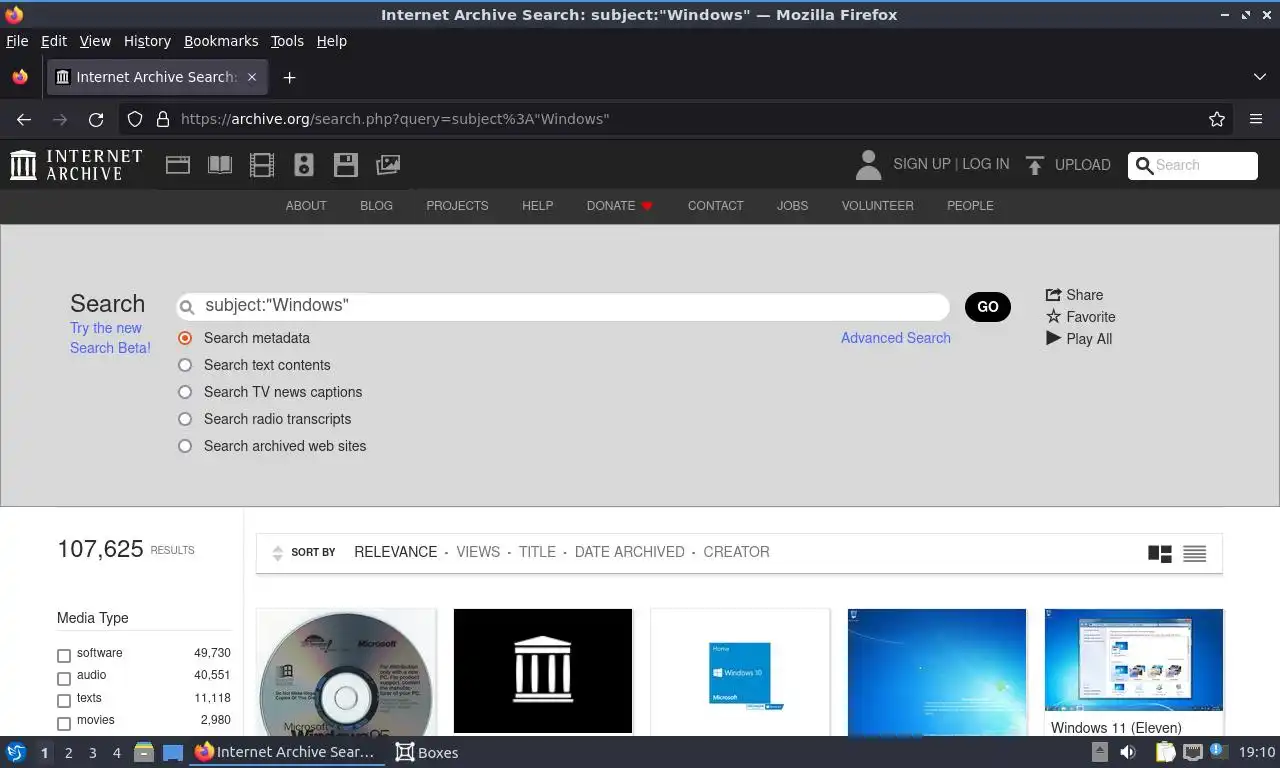Sort results by VIEWS
This screenshot has height=768, width=1280.
coord(478,552)
